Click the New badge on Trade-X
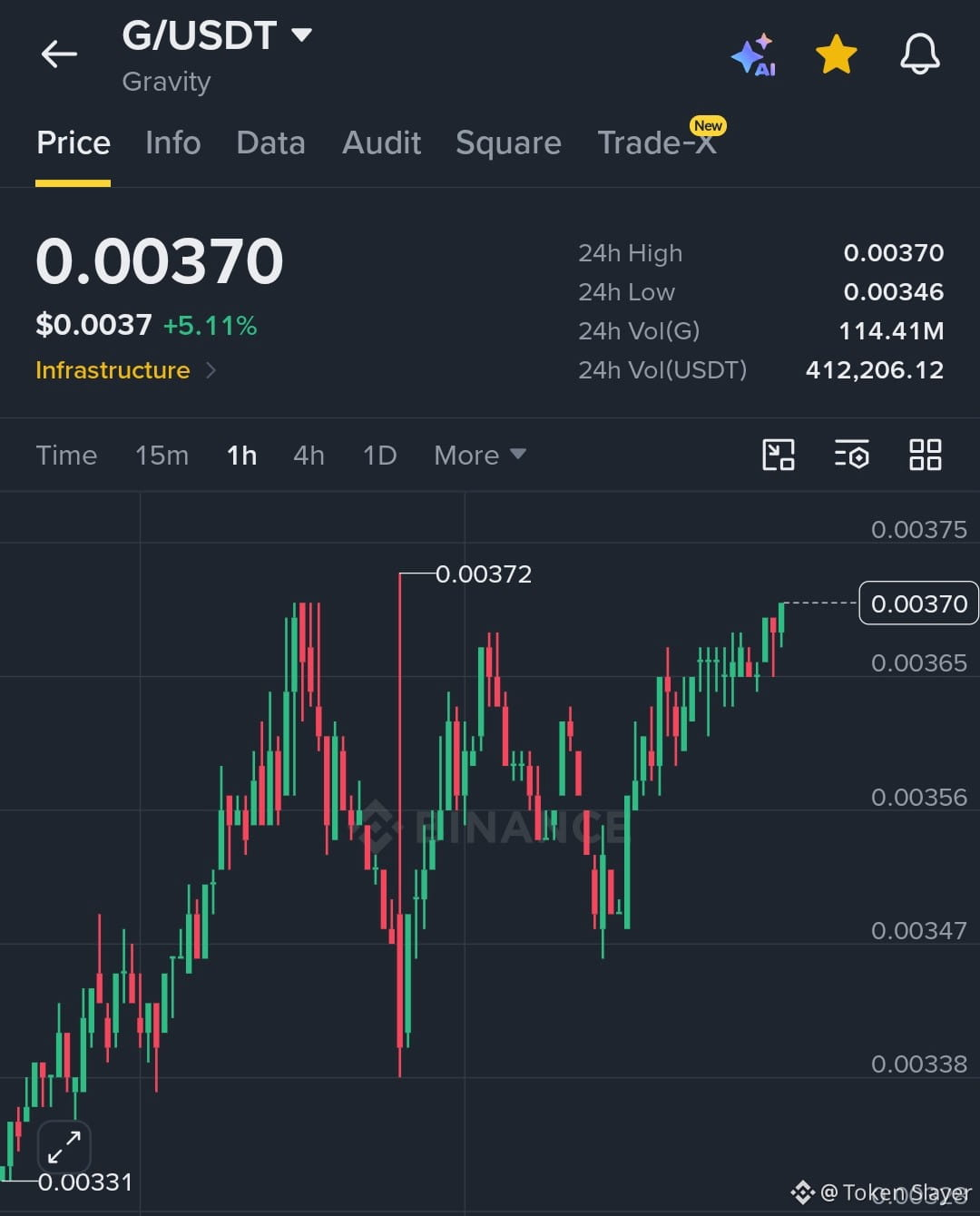 [x=708, y=125]
